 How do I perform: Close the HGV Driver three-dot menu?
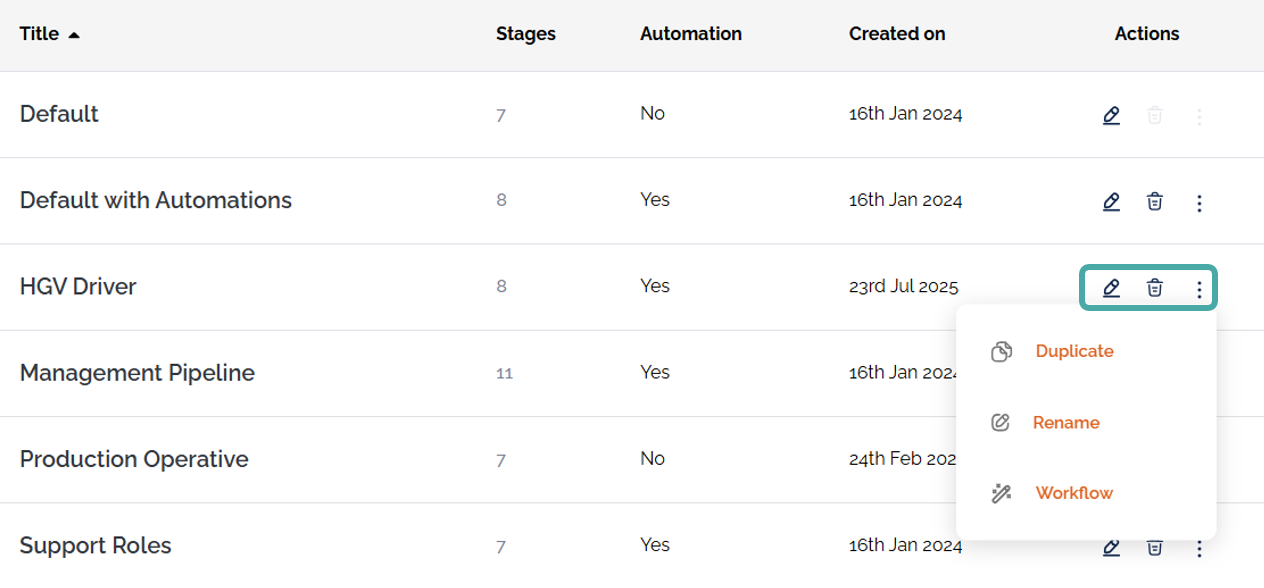(x=1199, y=290)
